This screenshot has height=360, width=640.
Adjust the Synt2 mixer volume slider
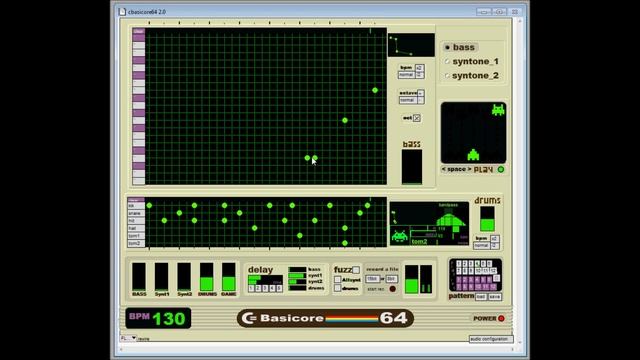point(184,277)
